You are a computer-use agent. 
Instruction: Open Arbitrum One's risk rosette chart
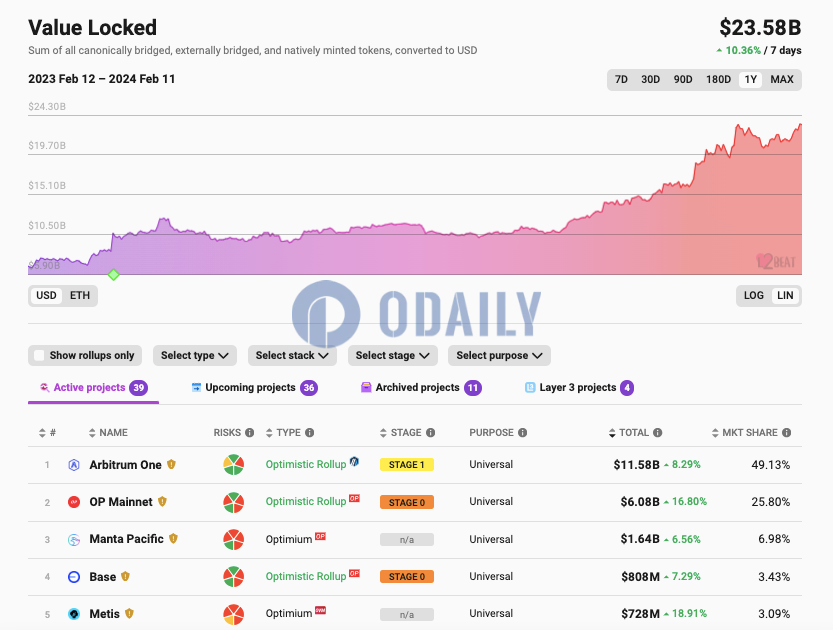[233, 465]
